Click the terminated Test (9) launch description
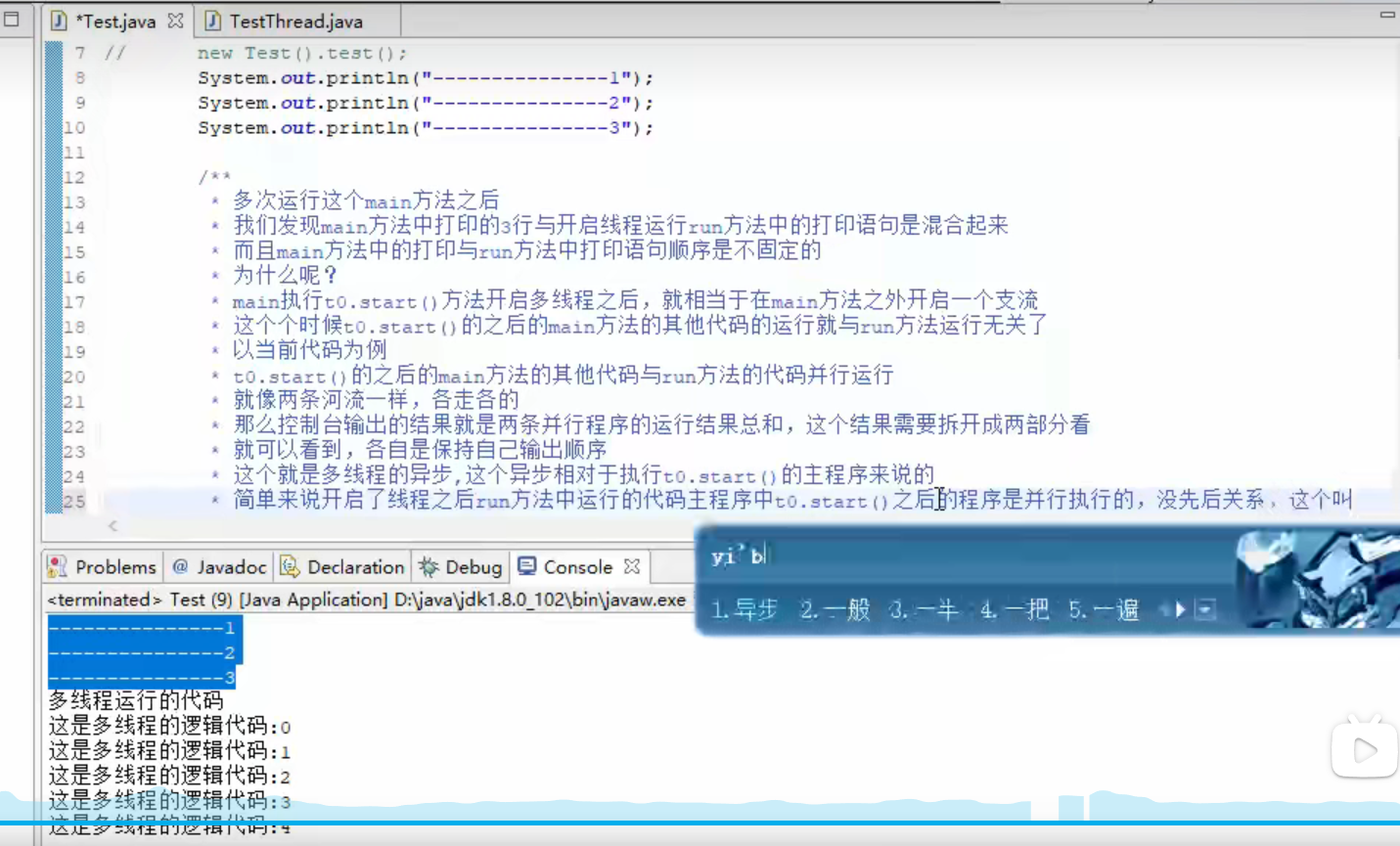This screenshot has width=1400, height=846. tap(367, 600)
